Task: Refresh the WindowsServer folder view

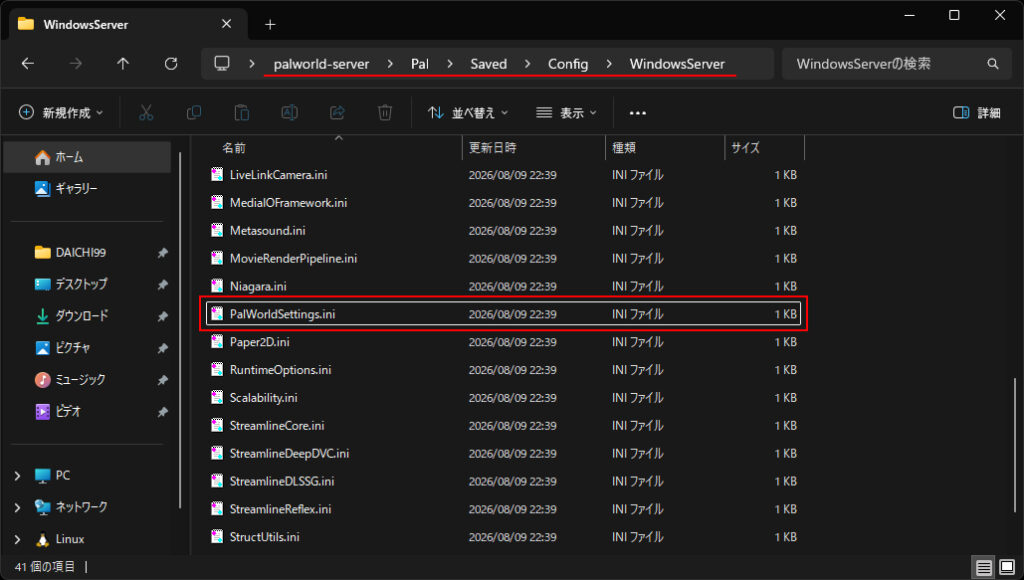Action: 171,63
